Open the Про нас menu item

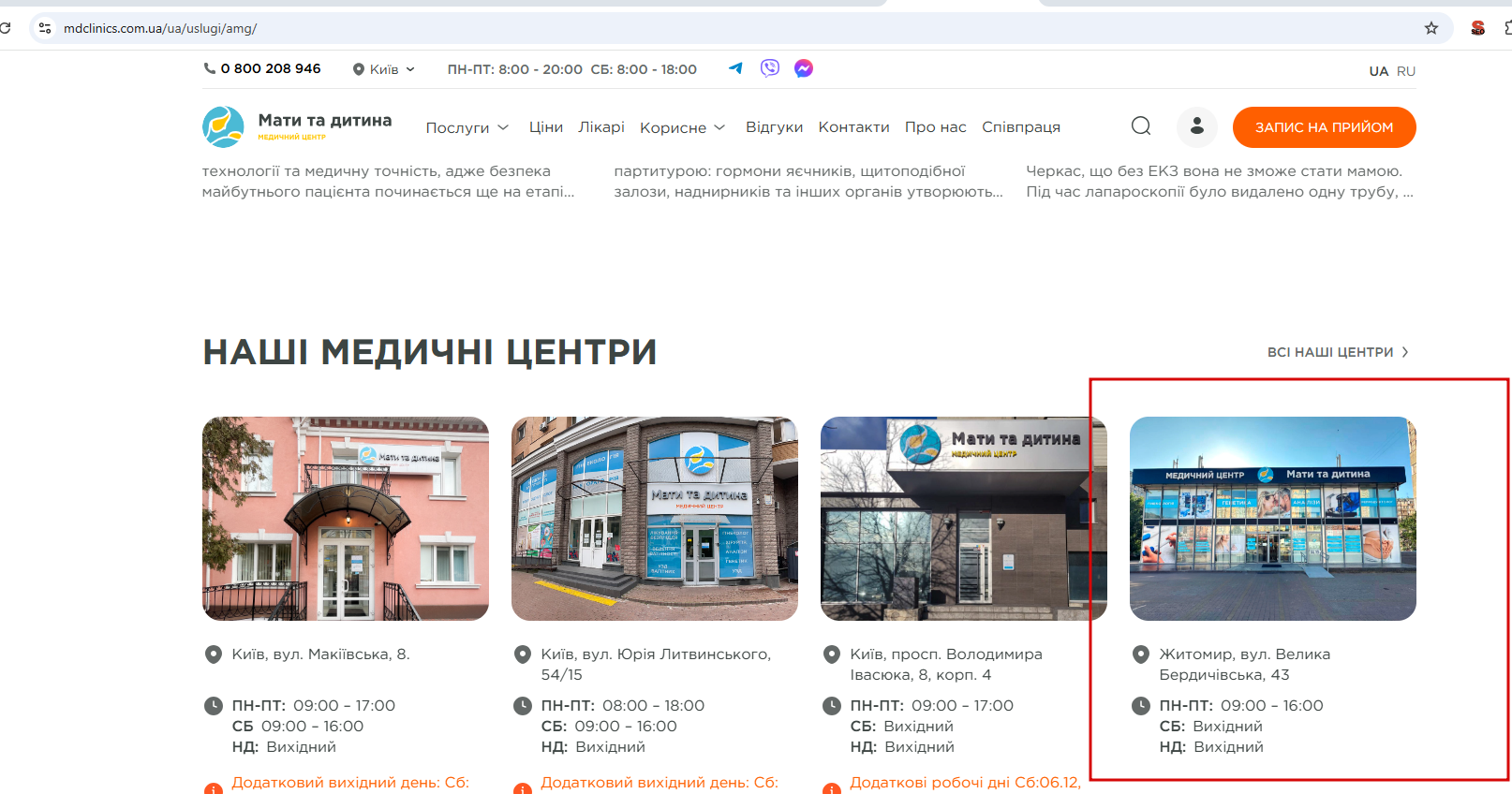point(936,126)
